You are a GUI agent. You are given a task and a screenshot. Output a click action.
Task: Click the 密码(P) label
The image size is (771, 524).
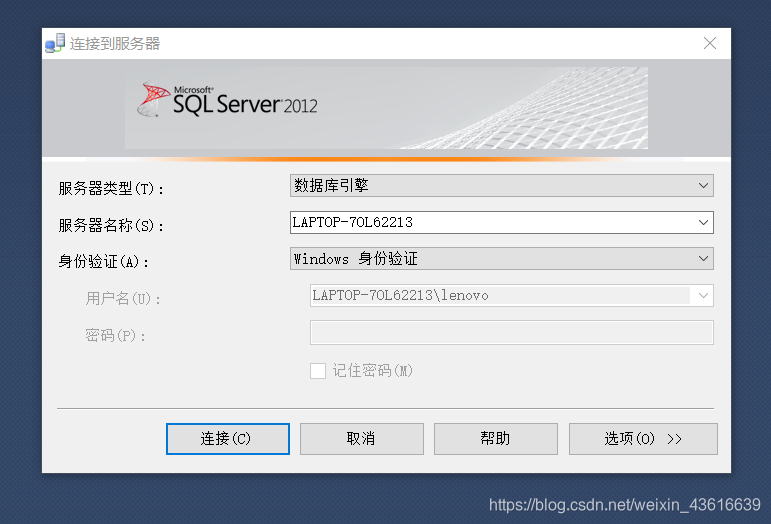click(x=116, y=336)
